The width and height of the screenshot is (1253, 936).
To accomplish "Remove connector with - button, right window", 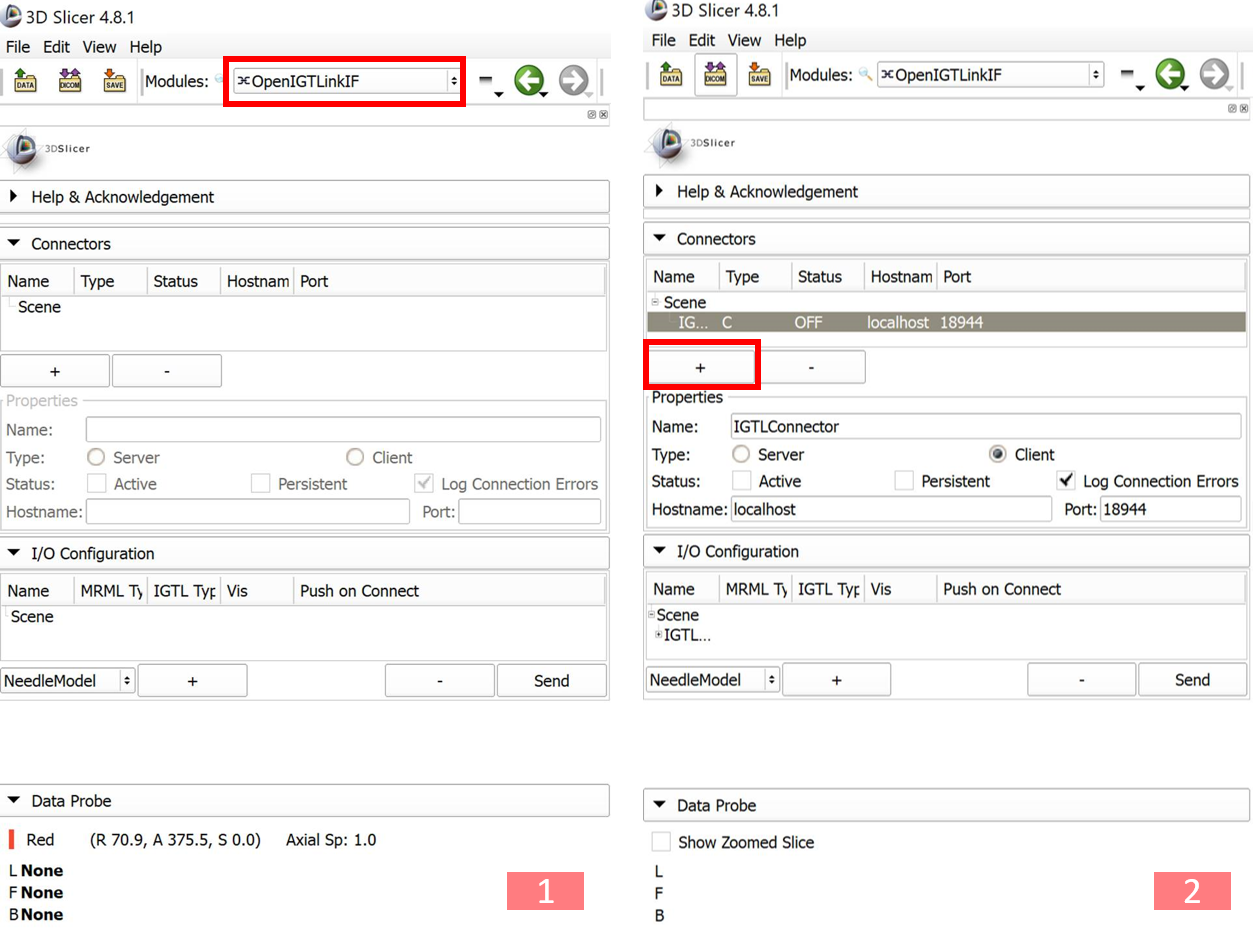I will point(811,368).
